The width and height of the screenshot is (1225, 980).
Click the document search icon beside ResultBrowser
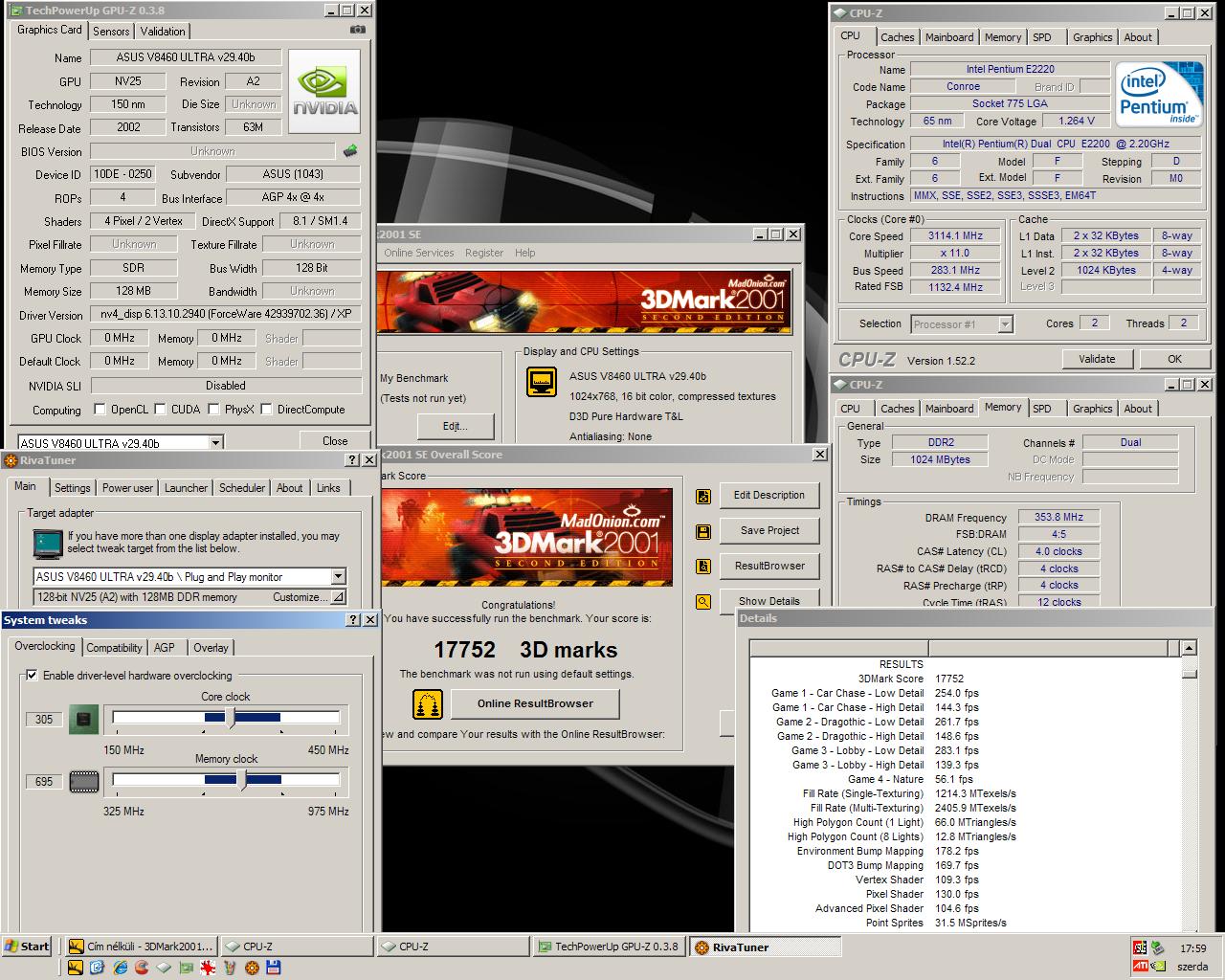point(703,567)
